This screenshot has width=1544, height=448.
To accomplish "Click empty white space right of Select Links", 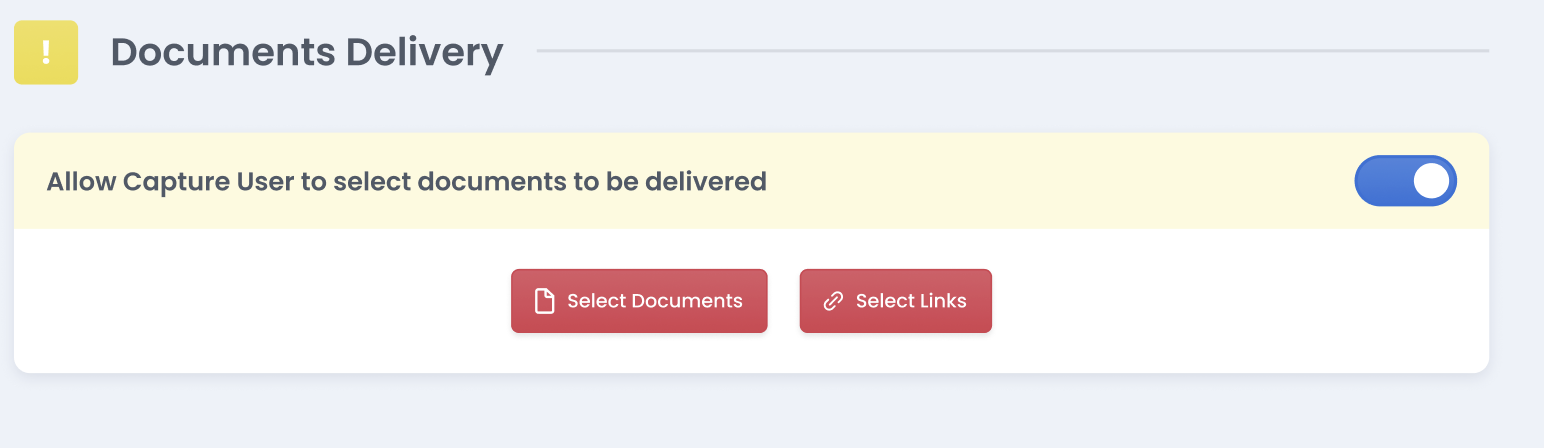I will coord(1240,301).
